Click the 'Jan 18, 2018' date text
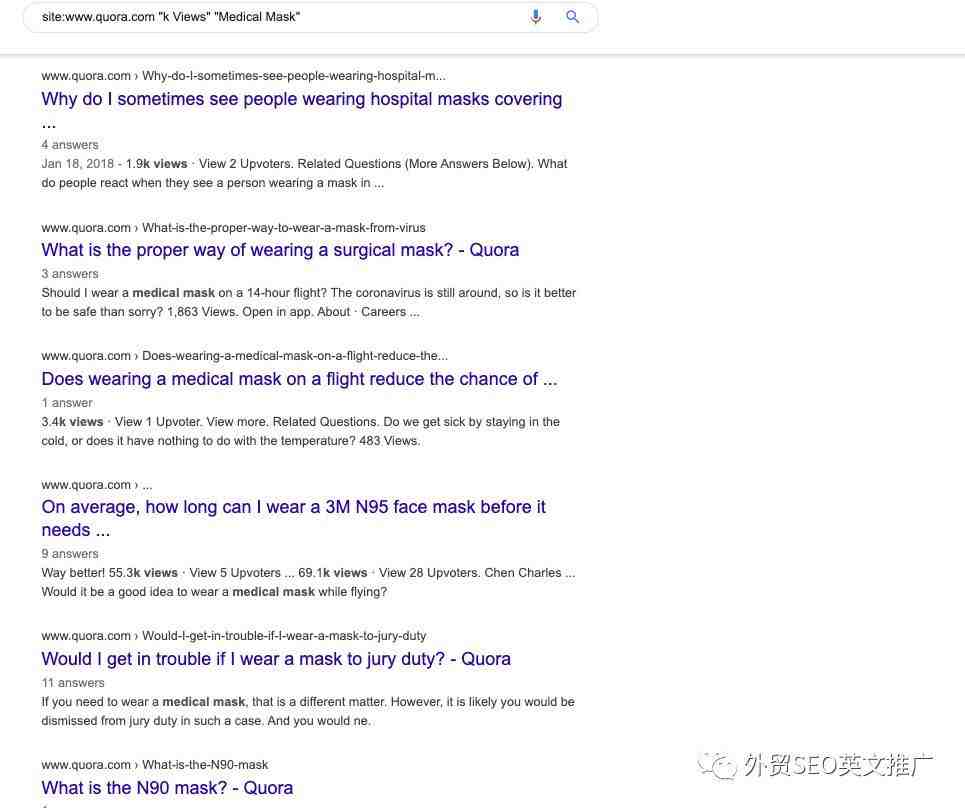This screenshot has height=808, width=965. [78, 164]
